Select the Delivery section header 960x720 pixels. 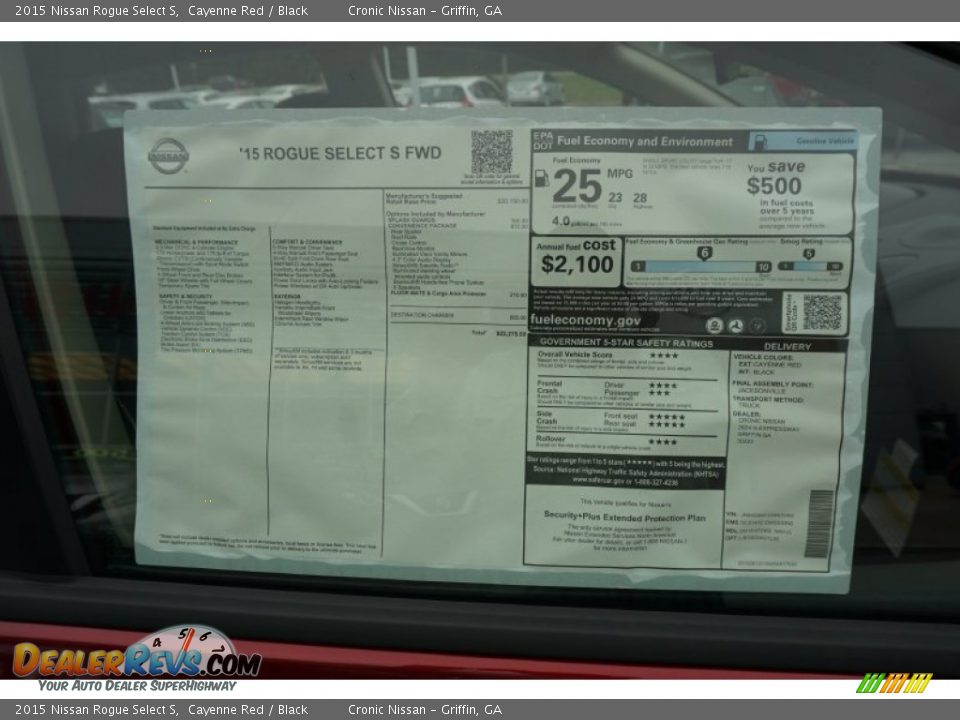(788, 346)
